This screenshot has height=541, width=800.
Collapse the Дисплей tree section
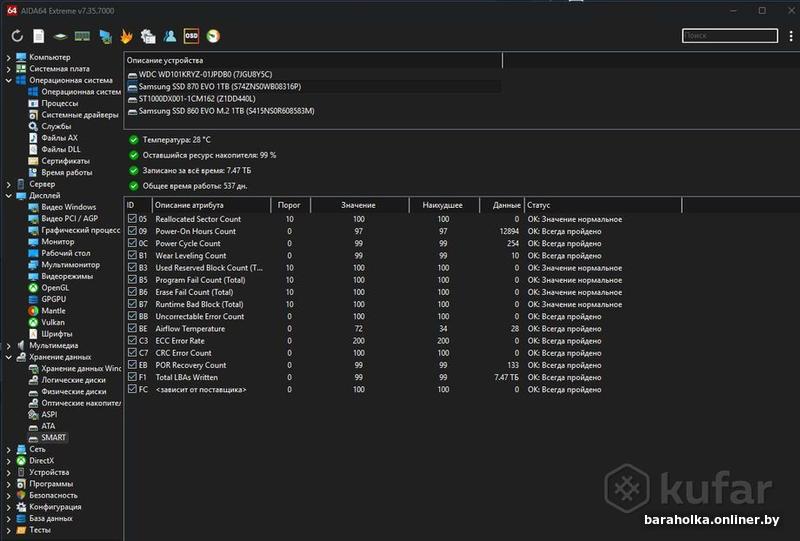point(8,196)
